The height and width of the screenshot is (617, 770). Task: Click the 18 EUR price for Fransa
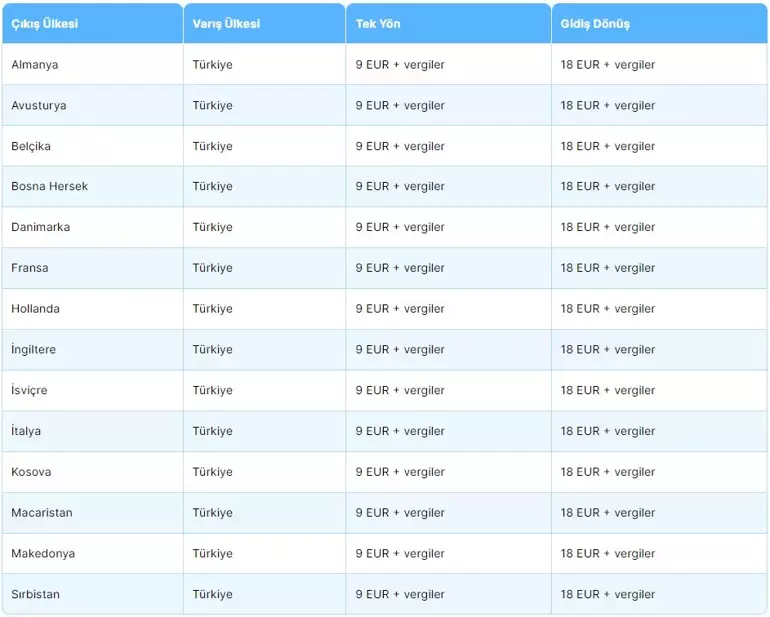point(608,268)
